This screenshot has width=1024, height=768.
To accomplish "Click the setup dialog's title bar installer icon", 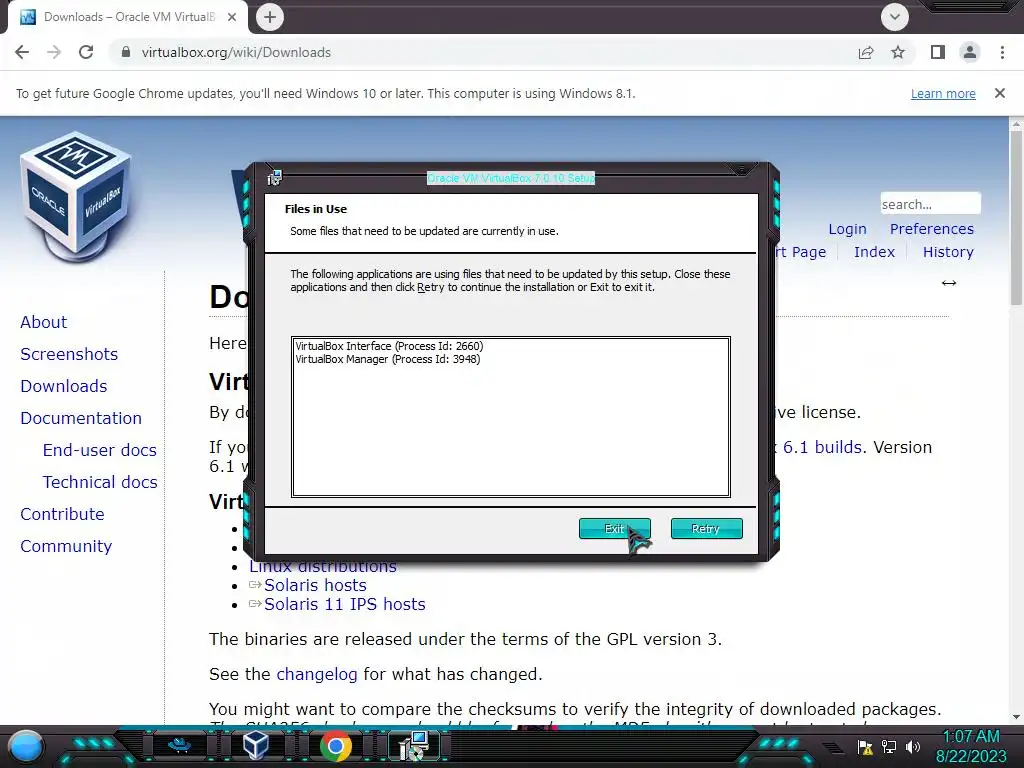I will pyautogui.click(x=274, y=178).
